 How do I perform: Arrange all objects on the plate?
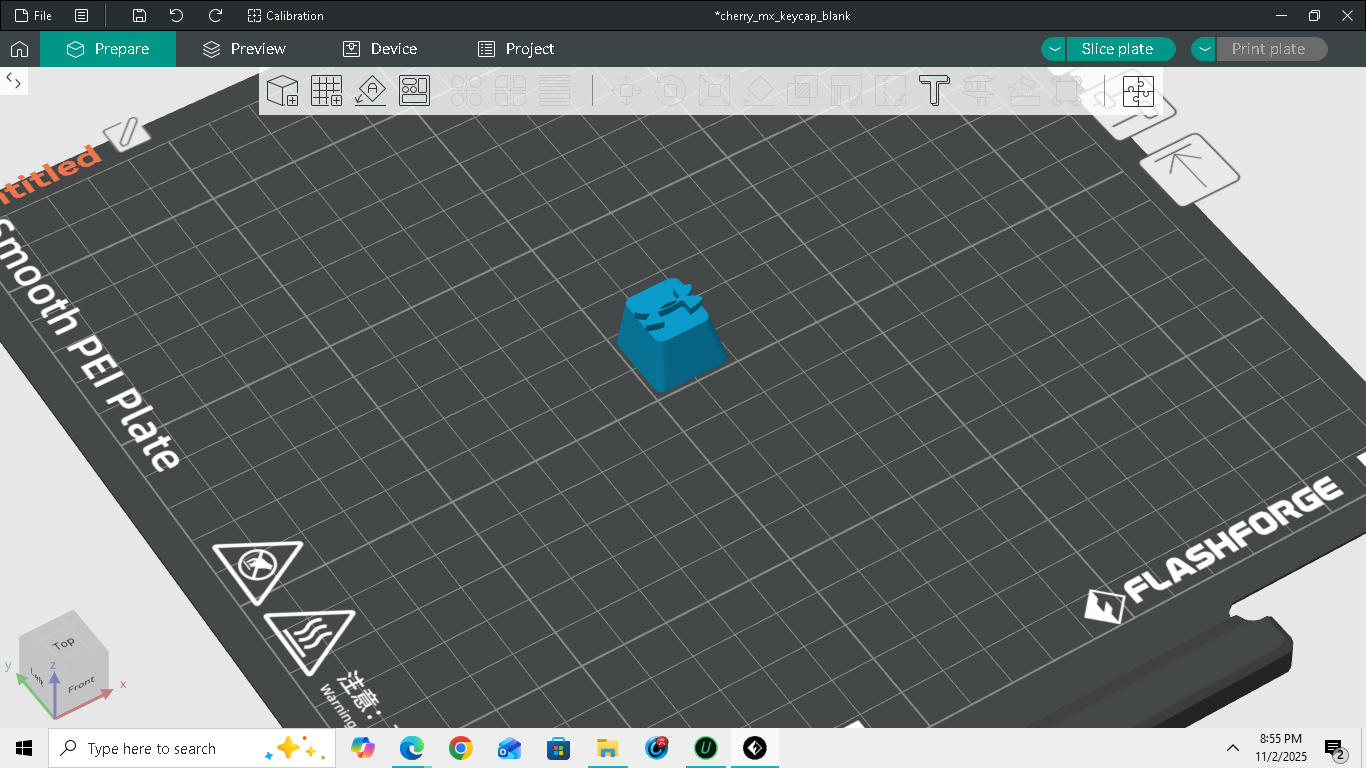coord(414,91)
